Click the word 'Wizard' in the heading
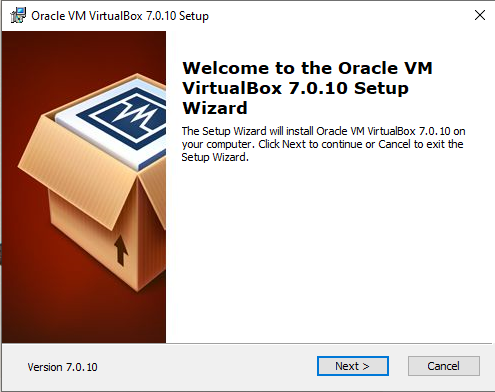495x392 pixels. coord(215,108)
